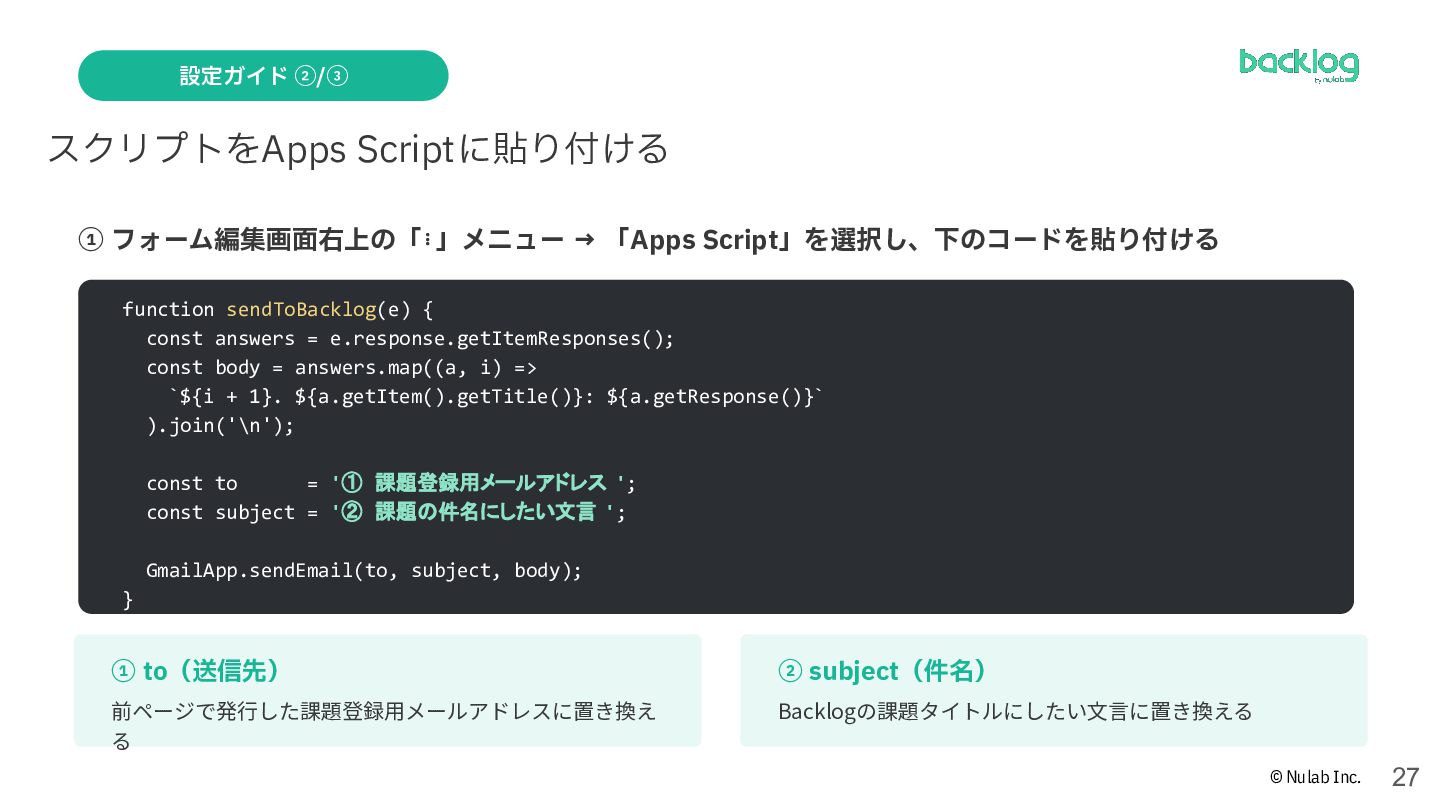The height and width of the screenshot is (810, 1440).
Task: Select the text Backlogの課題タイトルにしたい文言に置き換える
Action: coord(1015,711)
